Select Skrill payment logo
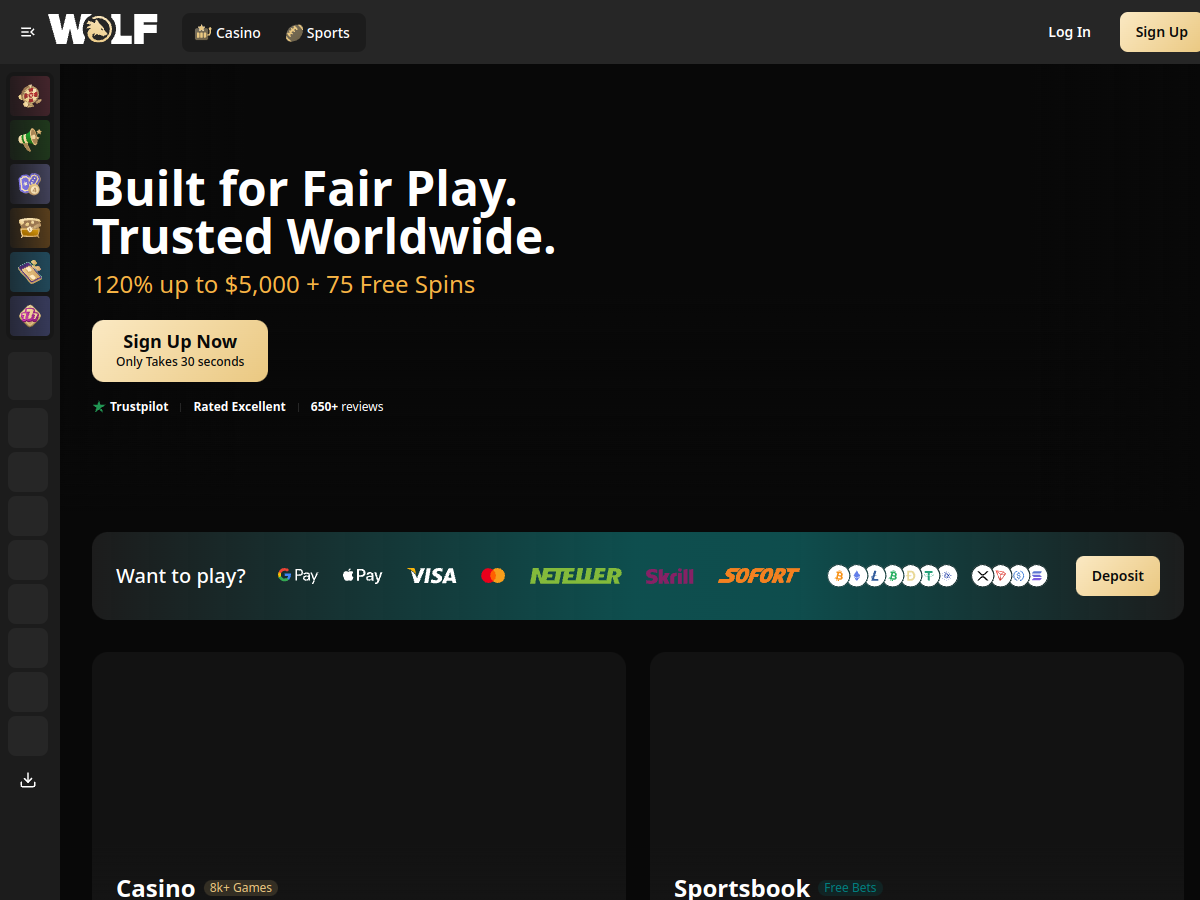 (670, 576)
